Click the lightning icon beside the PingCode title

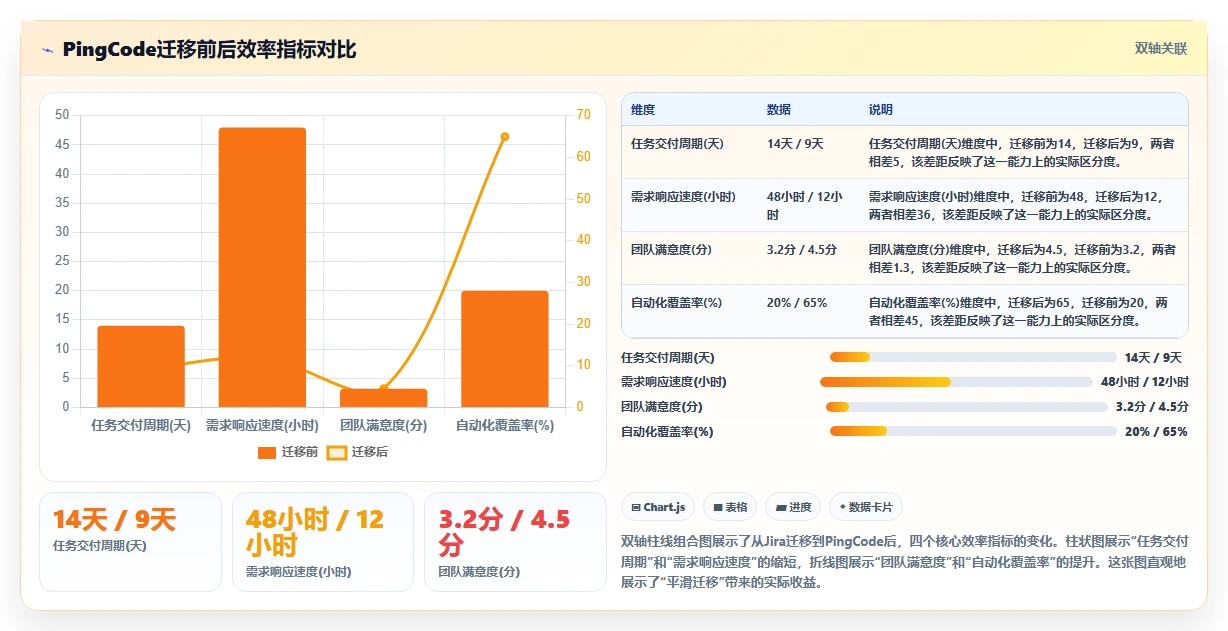[47, 50]
